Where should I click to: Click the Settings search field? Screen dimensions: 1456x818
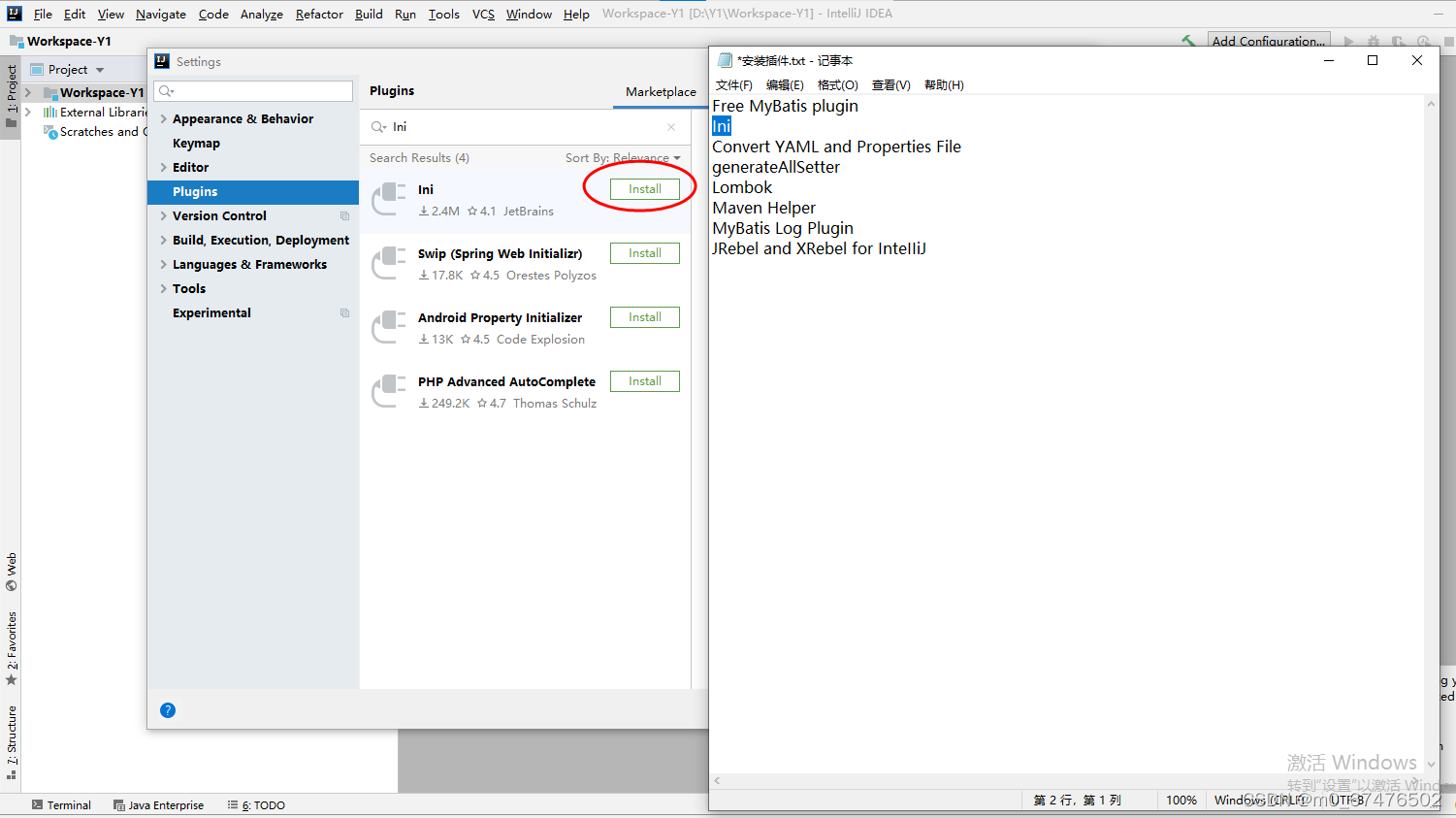pyautogui.click(x=255, y=91)
